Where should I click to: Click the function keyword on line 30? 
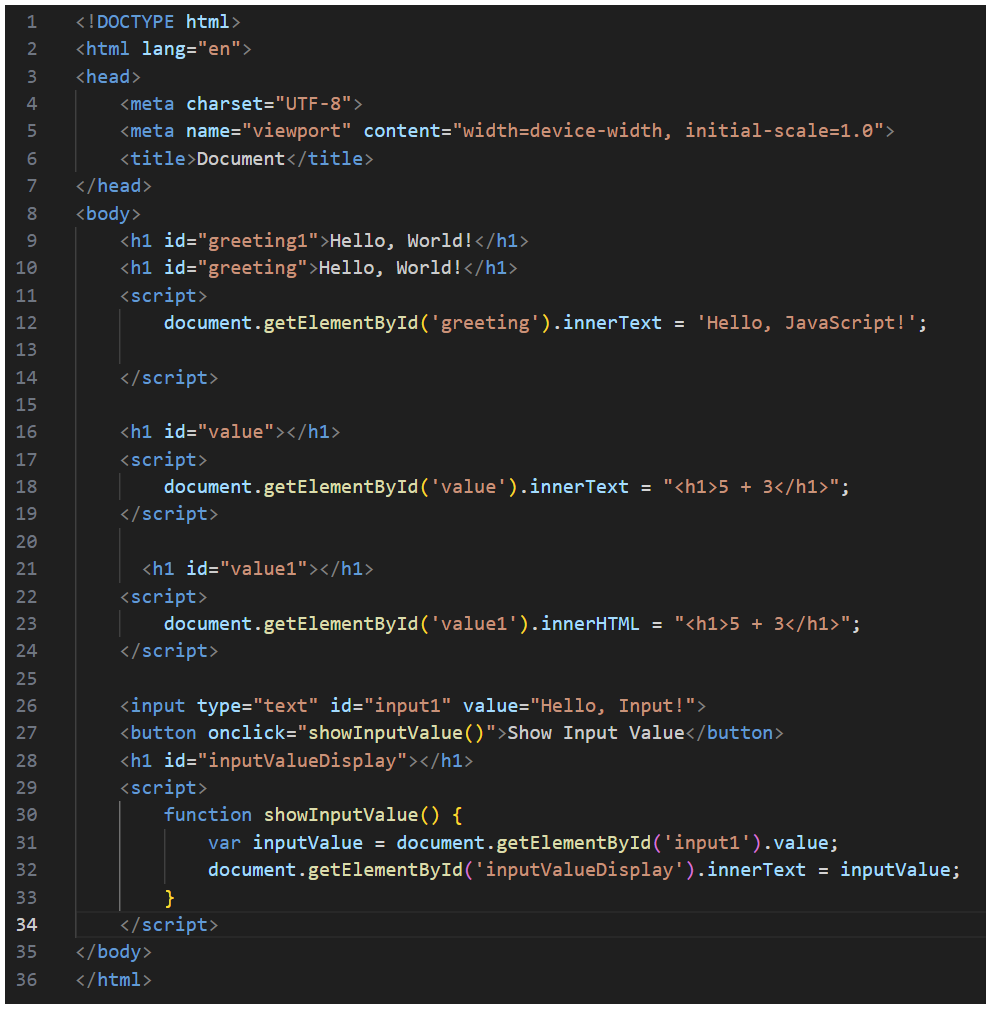tap(208, 814)
